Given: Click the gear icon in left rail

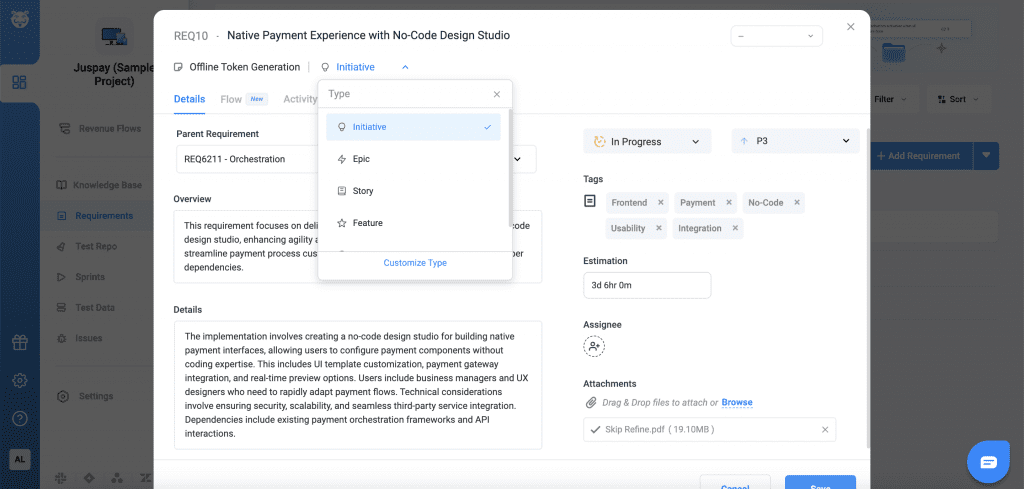Looking at the screenshot, I should tap(19, 381).
